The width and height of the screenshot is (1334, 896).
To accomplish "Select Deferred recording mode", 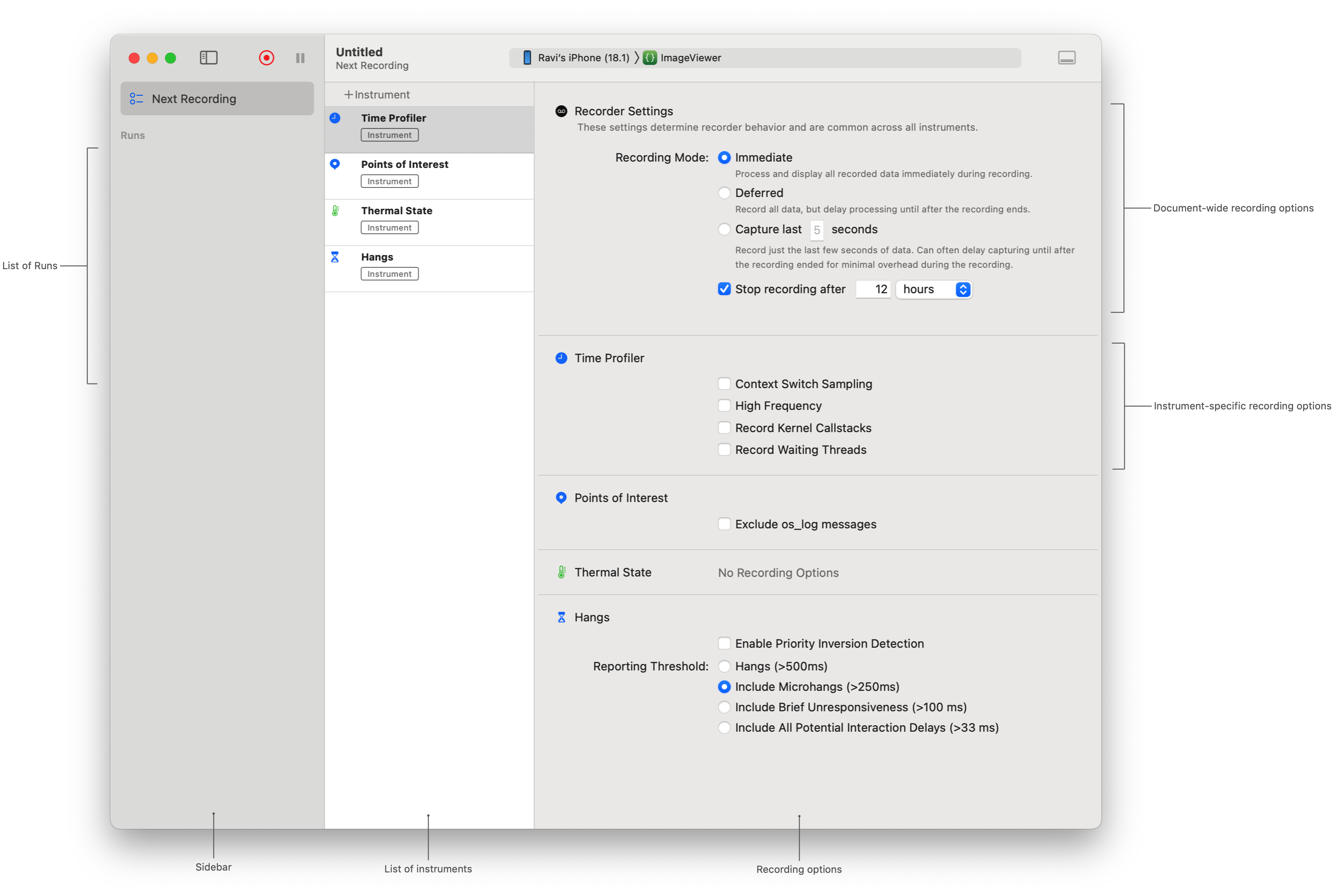I will pos(724,192).
